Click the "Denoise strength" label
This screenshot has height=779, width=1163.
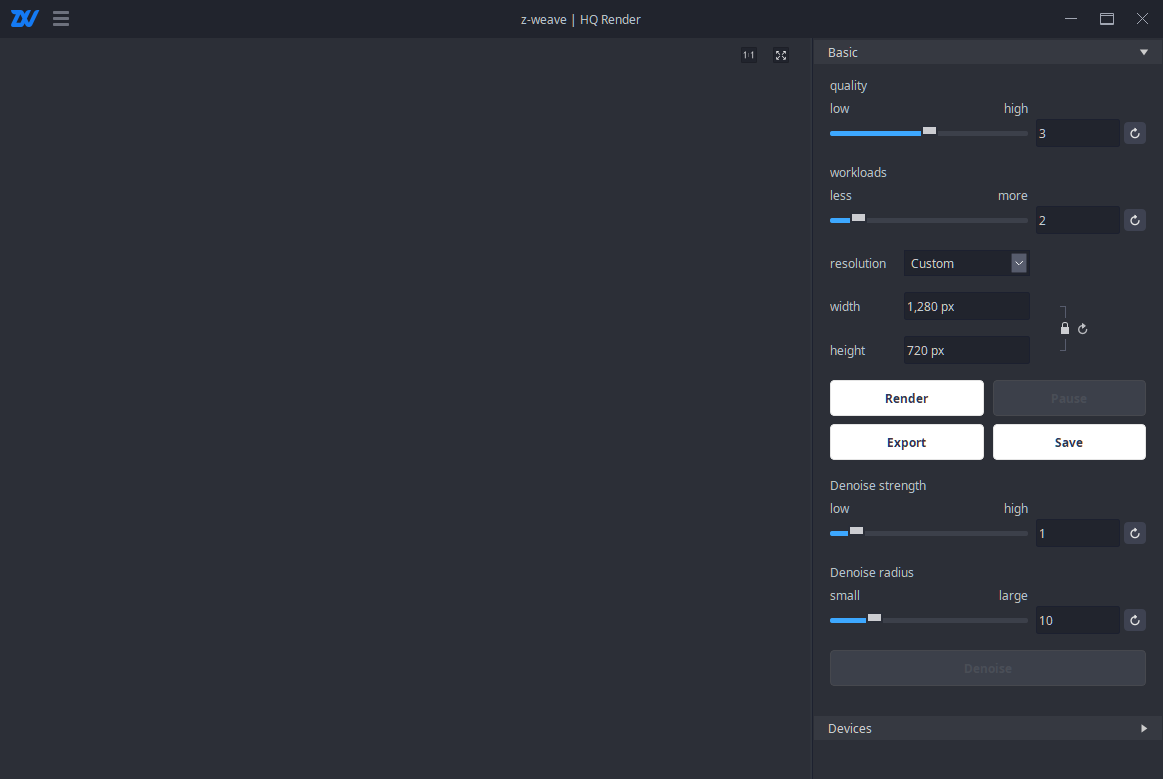[x=877, y=485]
